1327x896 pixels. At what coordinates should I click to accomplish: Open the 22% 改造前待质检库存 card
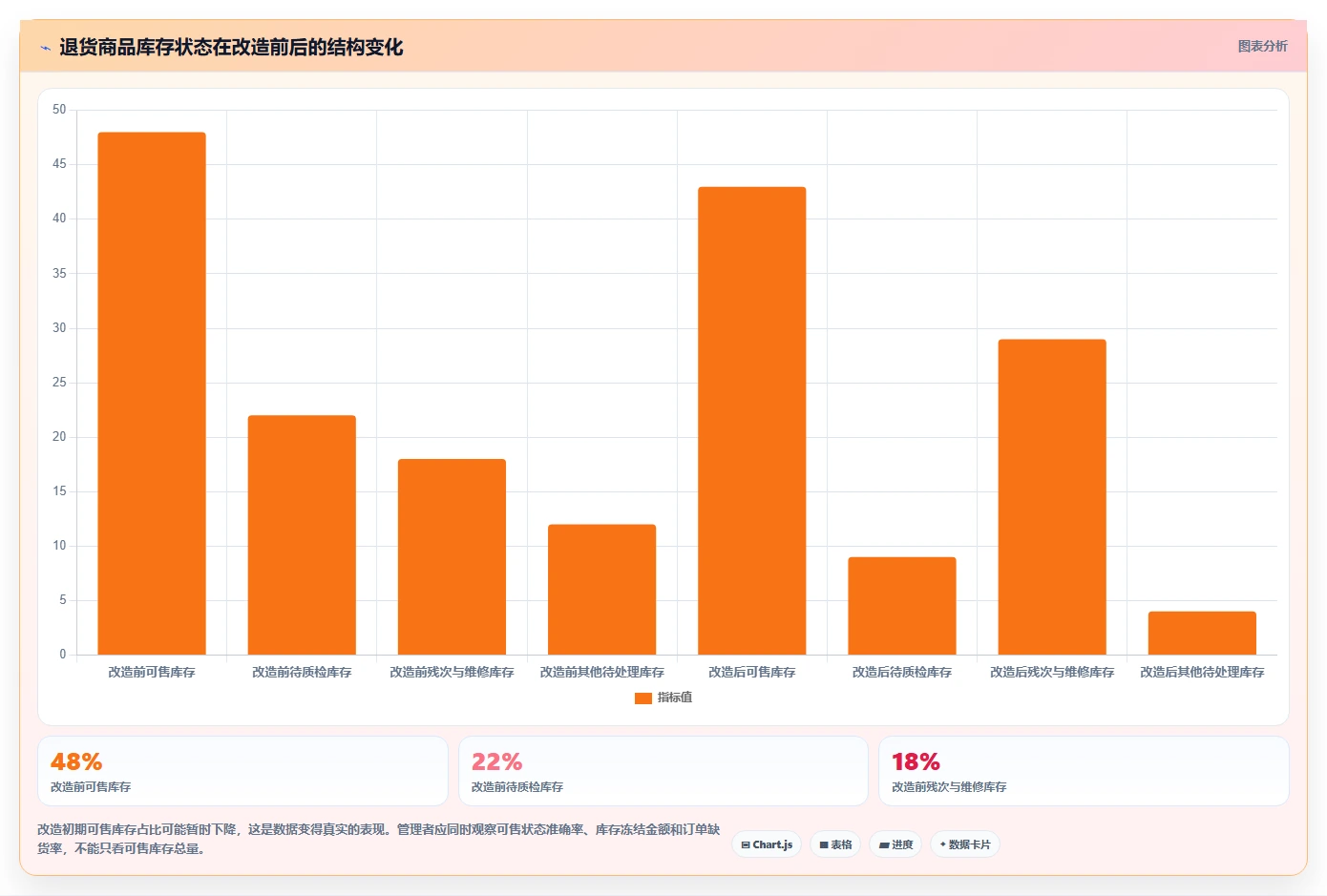point(663,771)
